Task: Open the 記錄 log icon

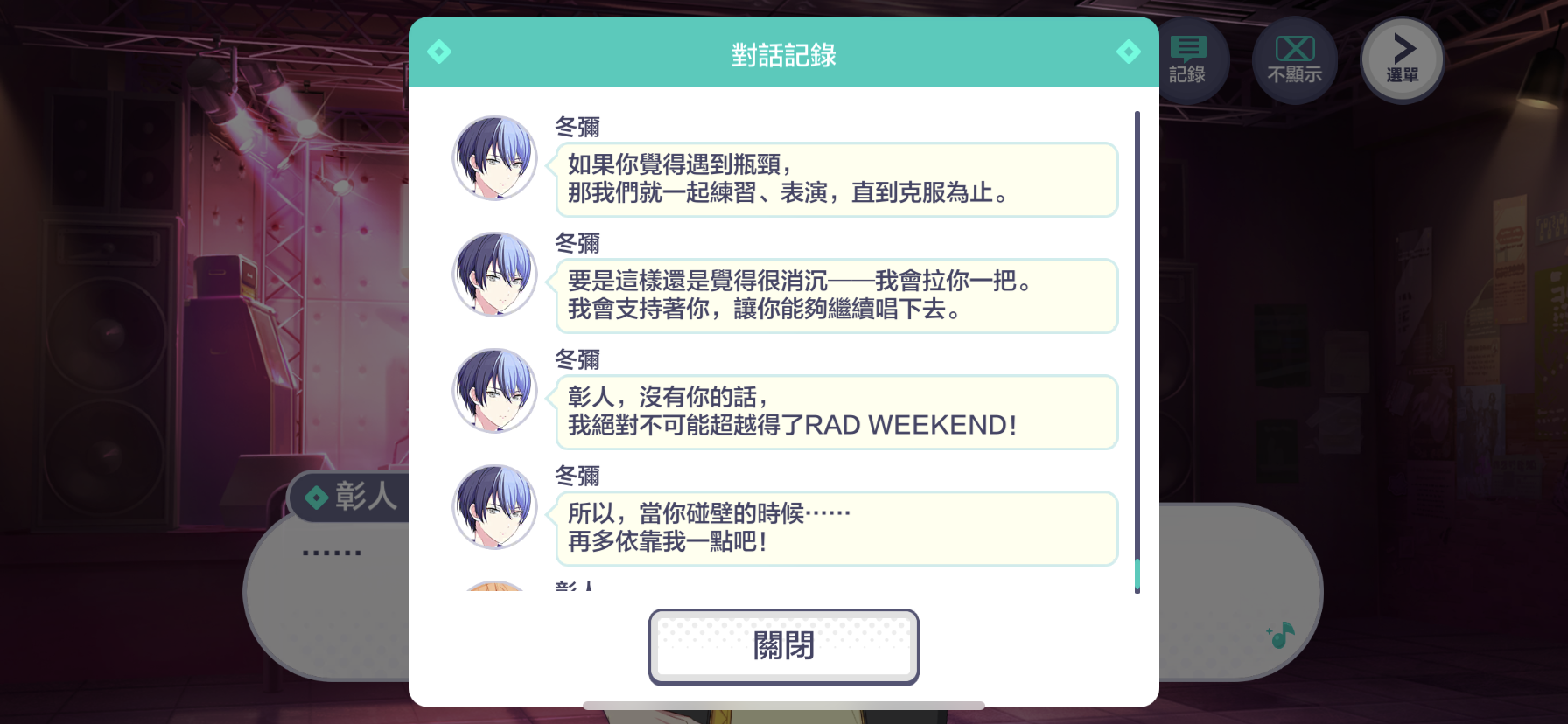Action: tap(1187, 60)
